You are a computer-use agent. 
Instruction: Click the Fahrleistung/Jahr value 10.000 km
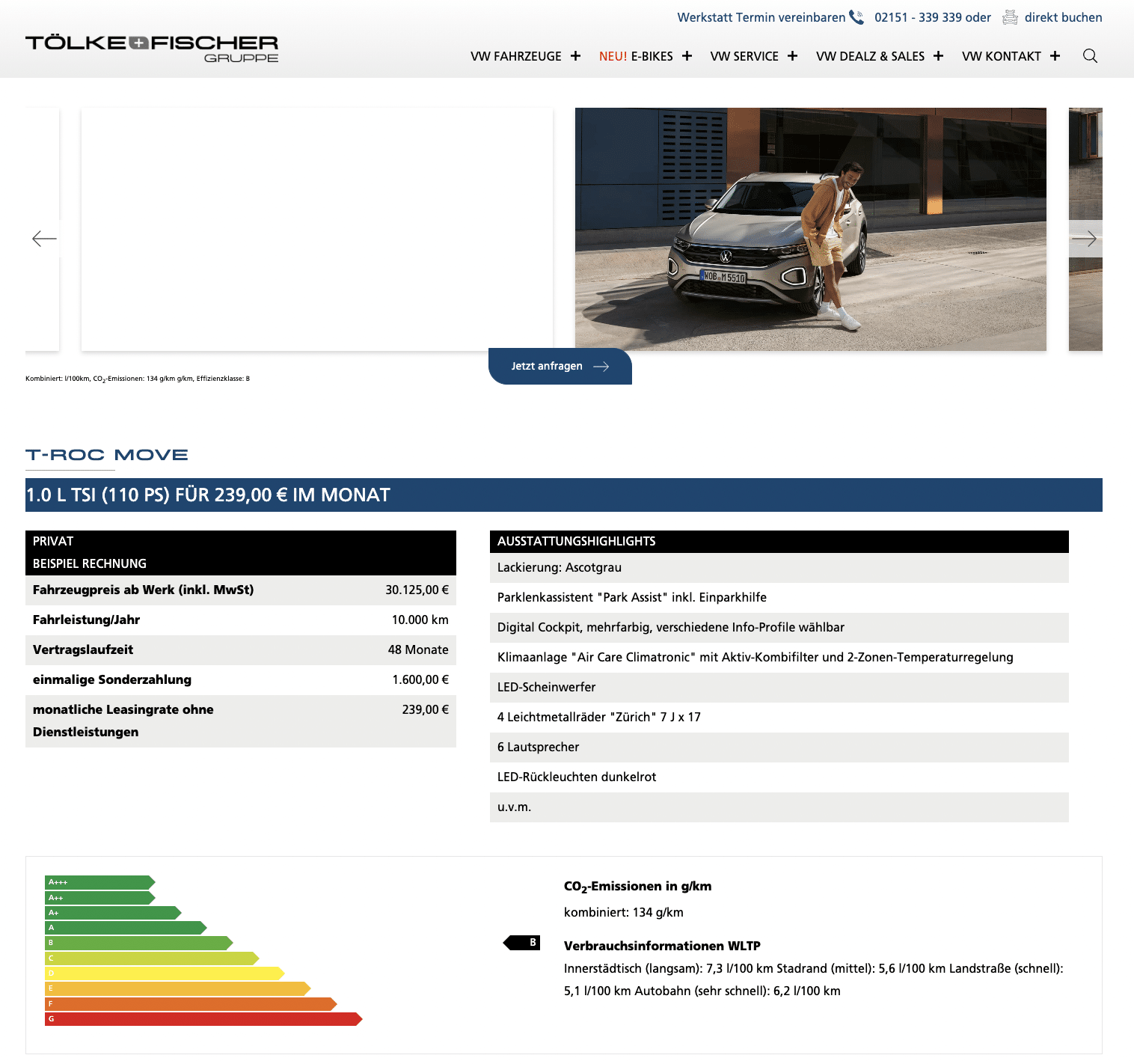[x=420, y=620]
